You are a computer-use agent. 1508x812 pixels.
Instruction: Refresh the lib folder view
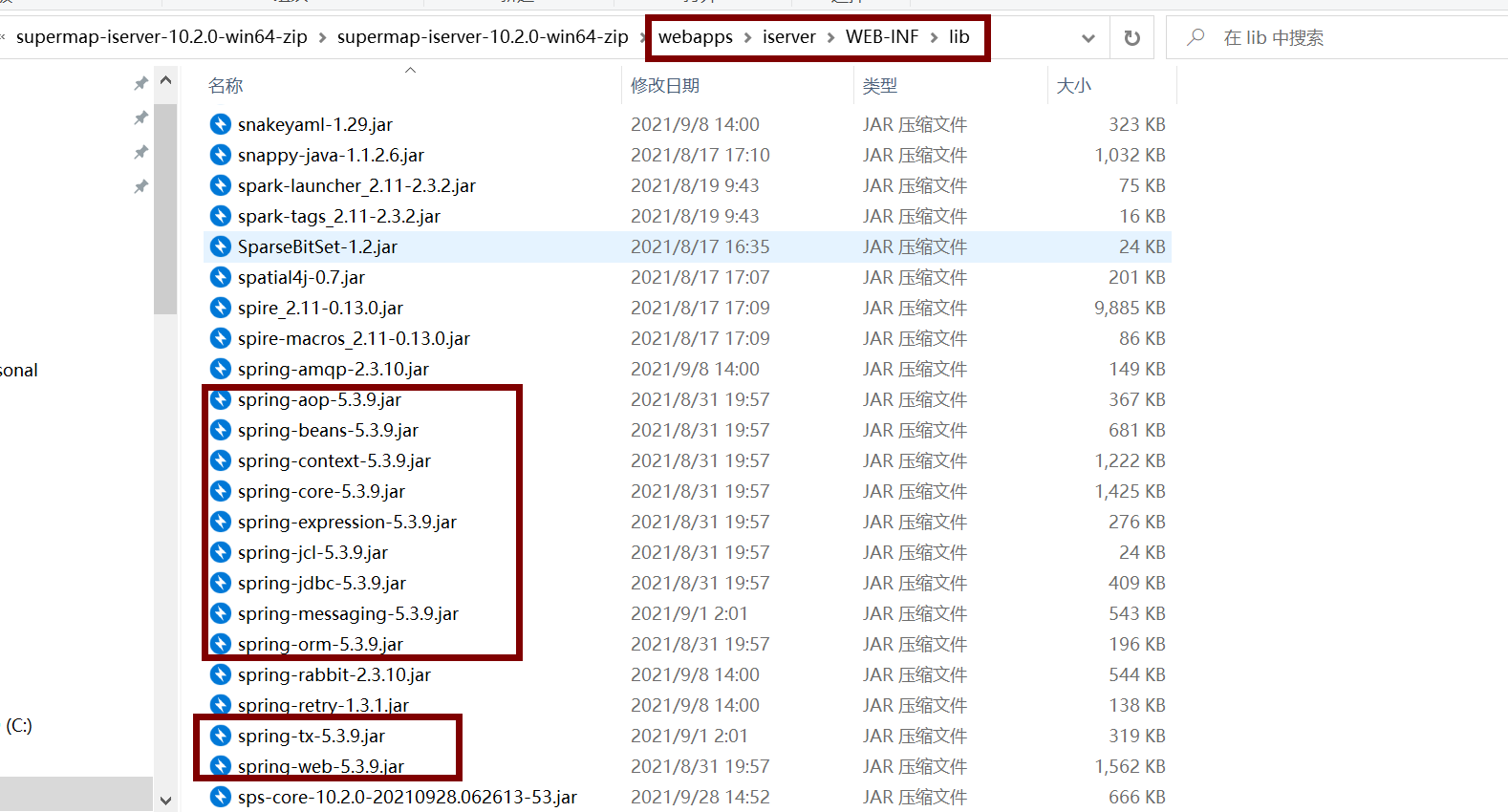click(1132, 37)
